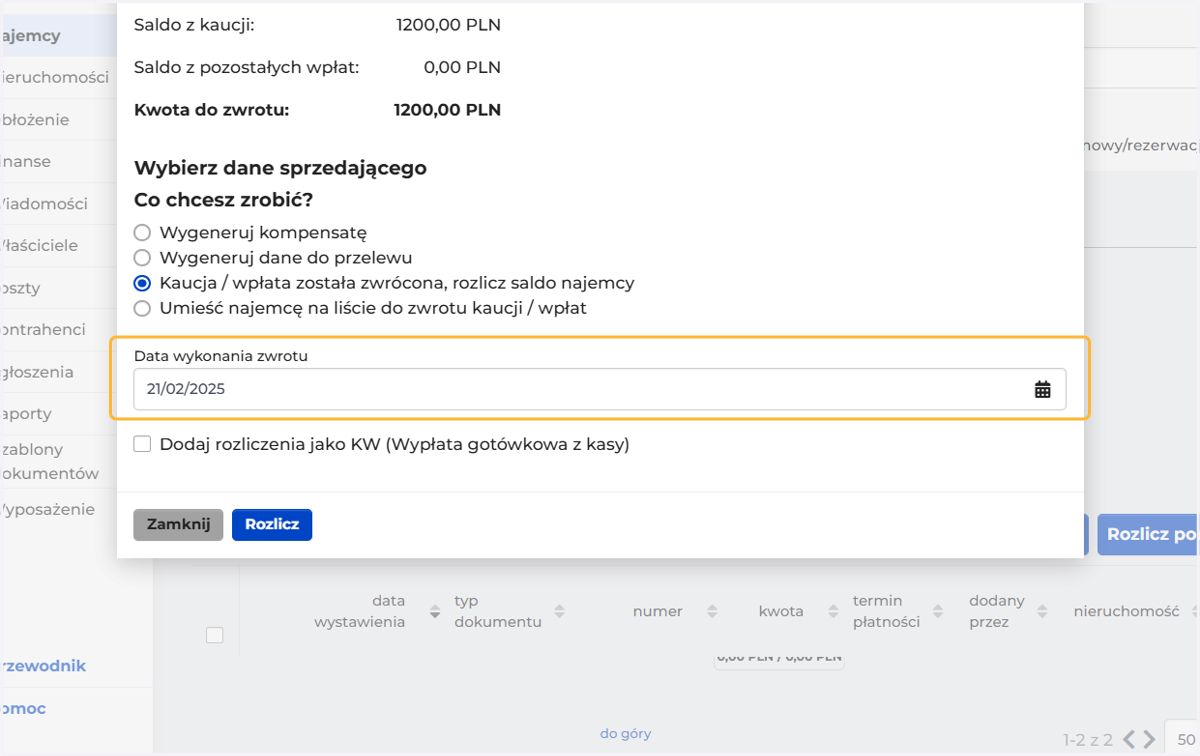Open Szablony dokumentów in the sidebar

click(50, 461)
